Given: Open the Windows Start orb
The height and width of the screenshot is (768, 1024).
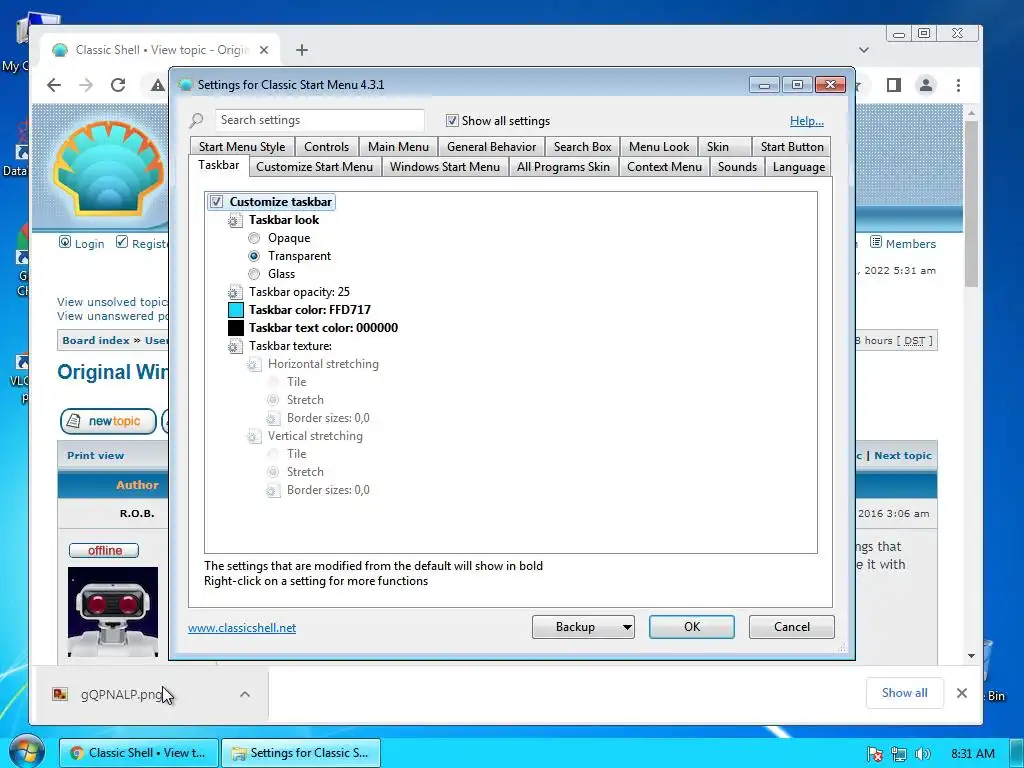Looking at the screenshot, I should pyautogui.click(x=26, y=751).
